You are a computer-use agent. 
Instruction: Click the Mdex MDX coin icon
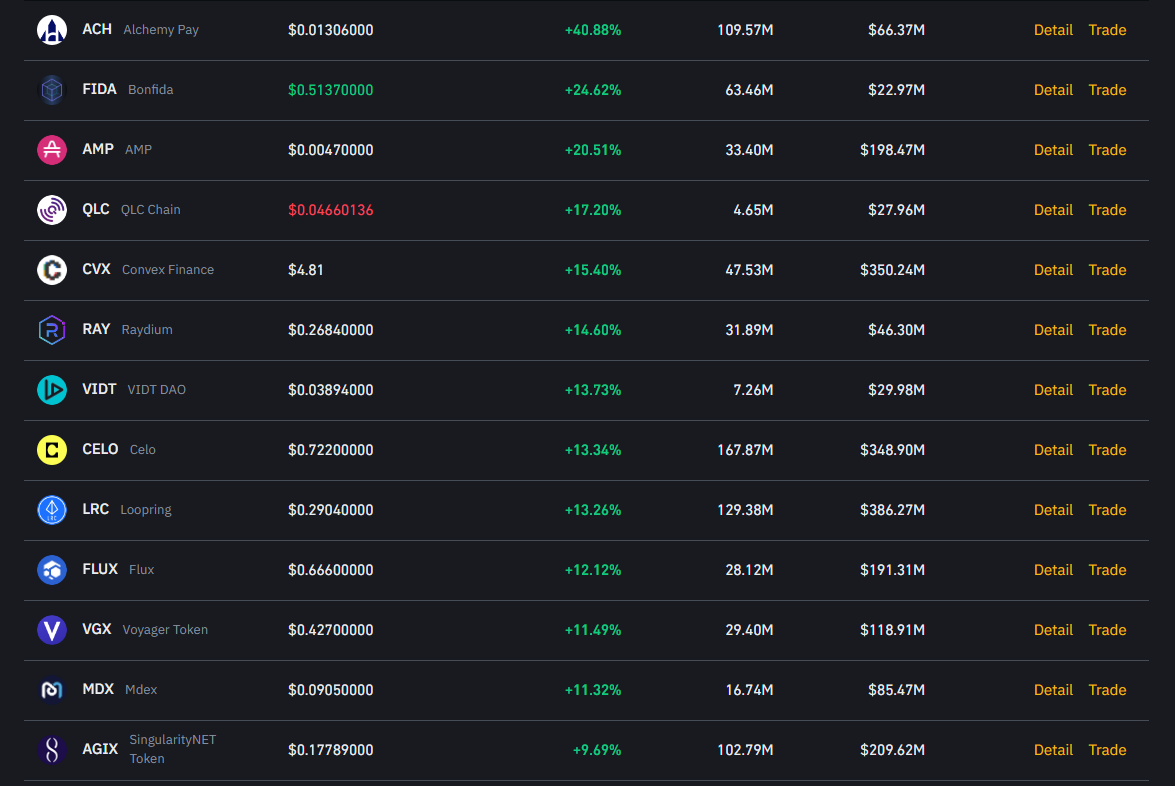52,690
